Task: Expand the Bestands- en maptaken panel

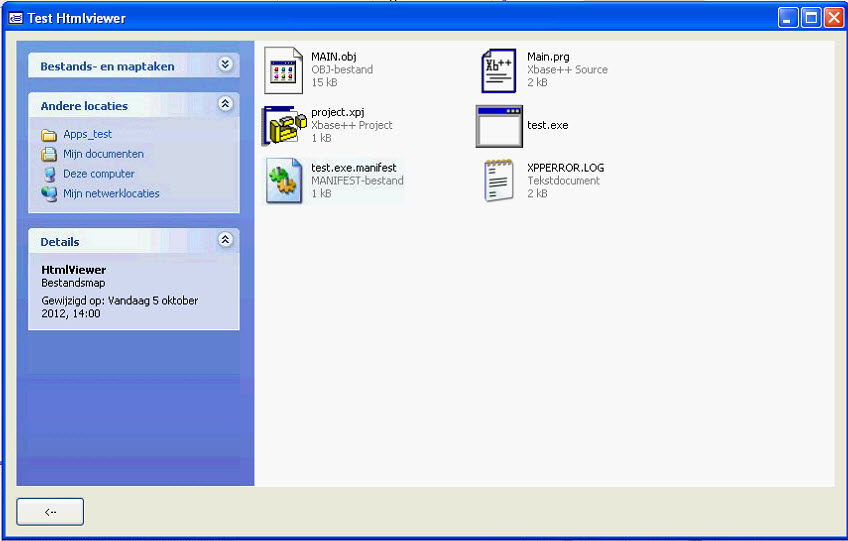Action: pyautogui.click(x=225, y=65)
